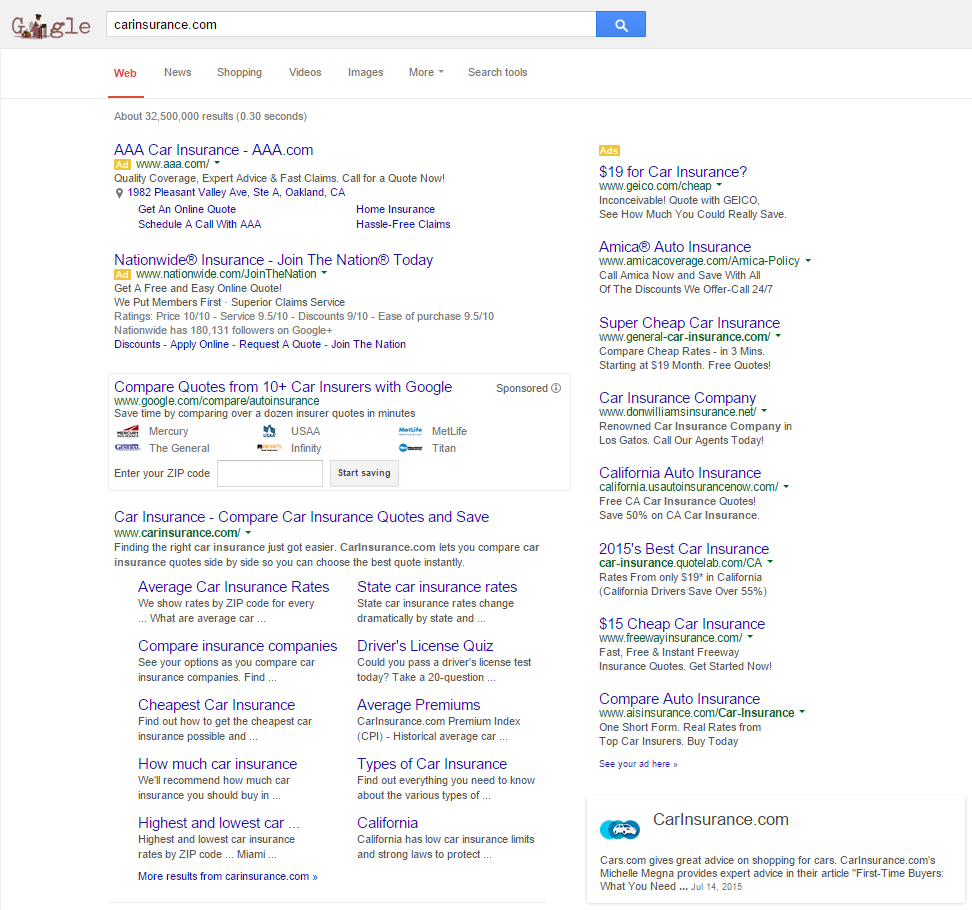Open Car Insurance - Compare Car Insurance Quotes result
This screenshot has height=910, width=972.
click(301, 517)
